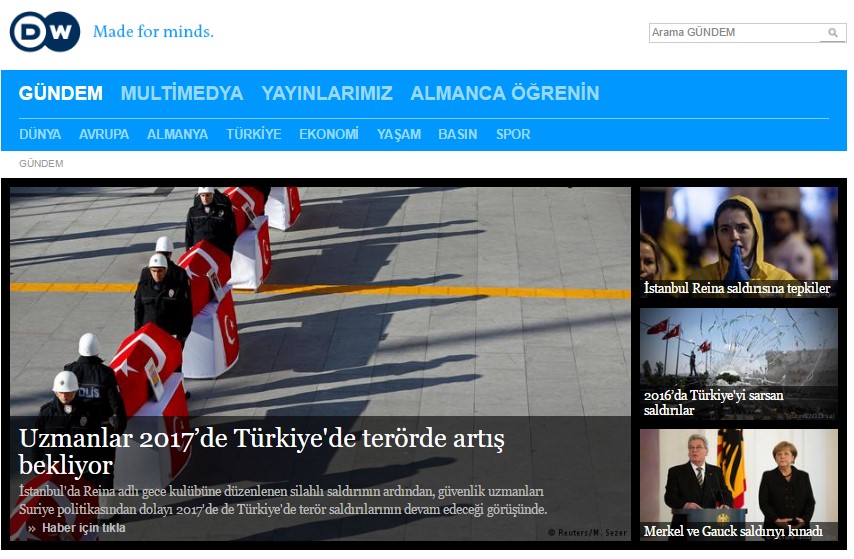Select the TÜRKİYE subcategory
854x559 pixels.
254,134
